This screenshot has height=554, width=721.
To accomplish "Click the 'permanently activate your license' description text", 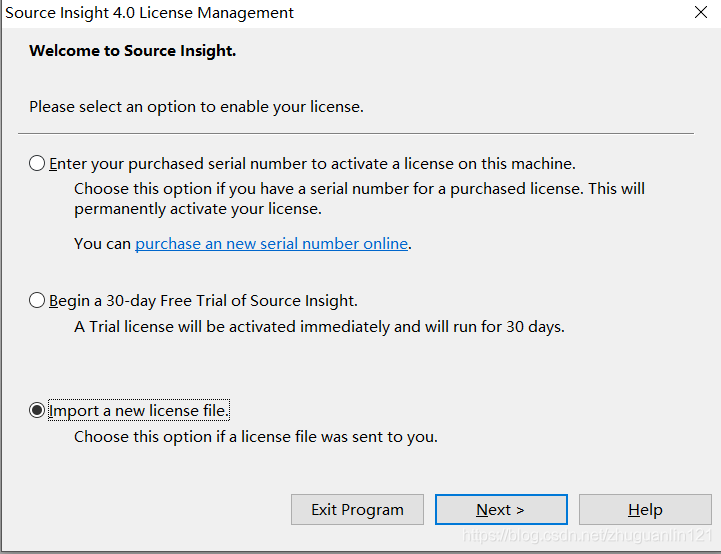I will (x=198, y=209).
